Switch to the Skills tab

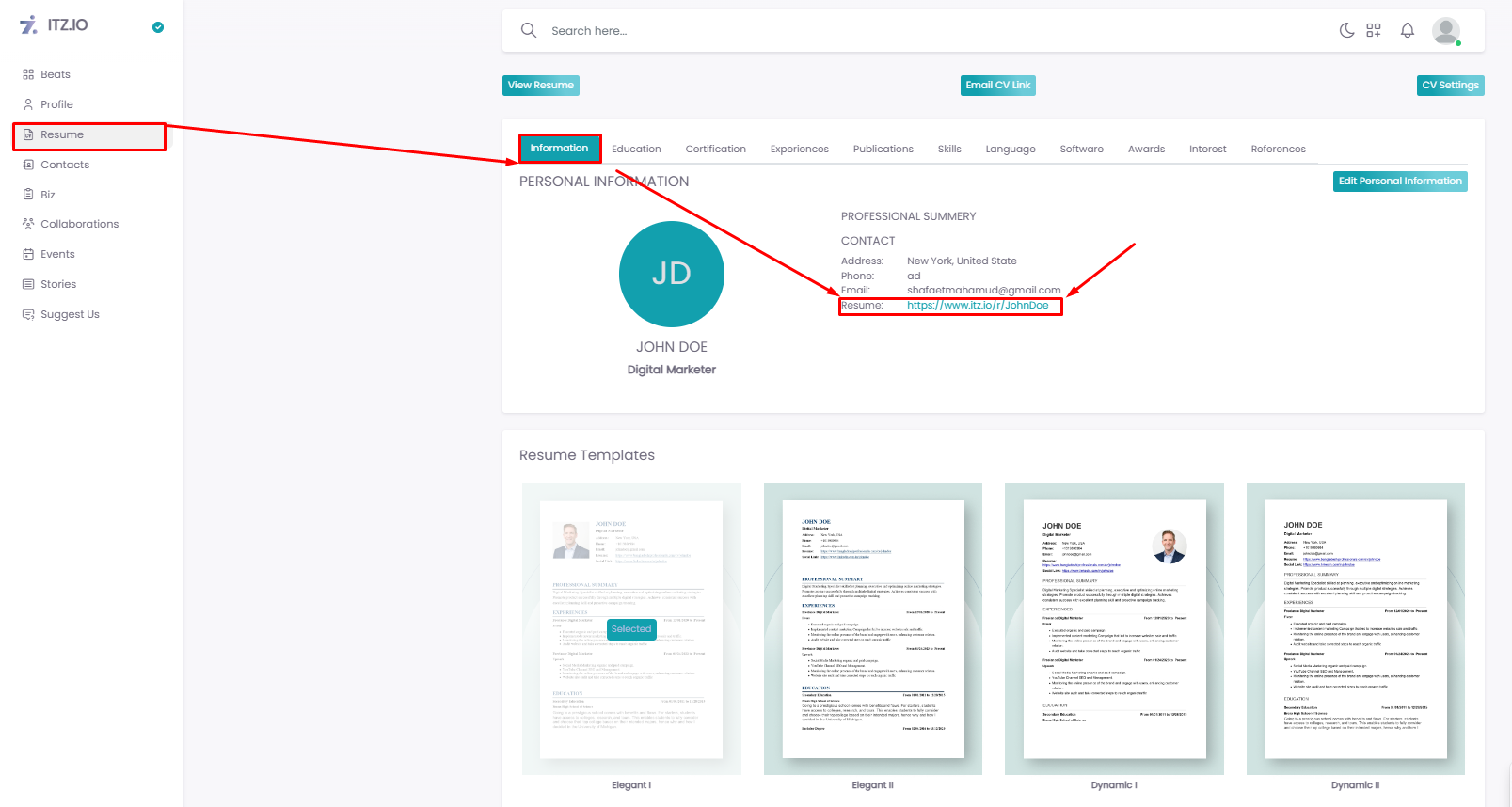(948, 149)
